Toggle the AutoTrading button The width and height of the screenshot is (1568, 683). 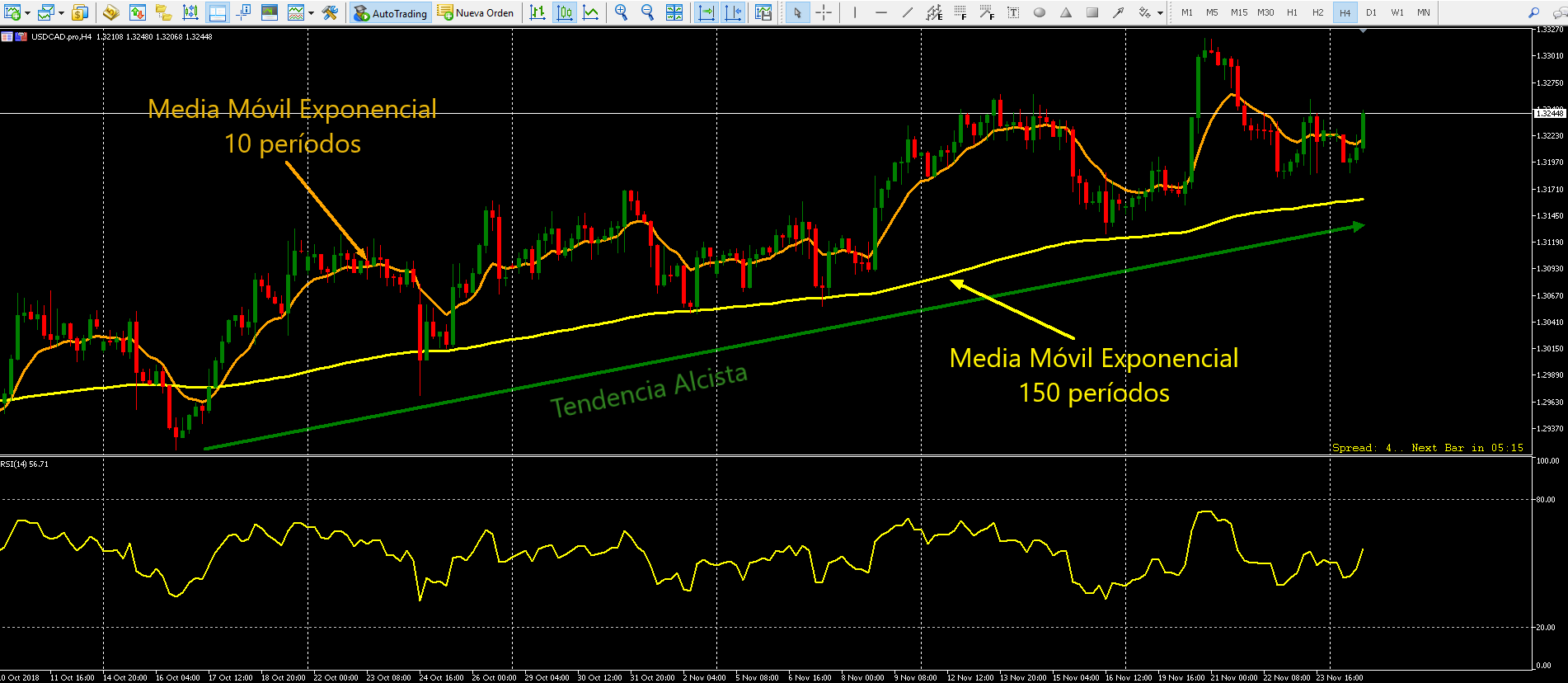pyautogui.click(x=391, y=12)
